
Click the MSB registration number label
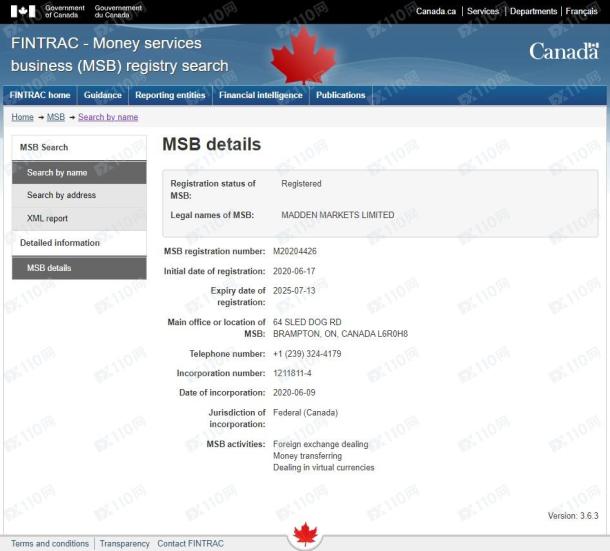(x=215, y=251)
